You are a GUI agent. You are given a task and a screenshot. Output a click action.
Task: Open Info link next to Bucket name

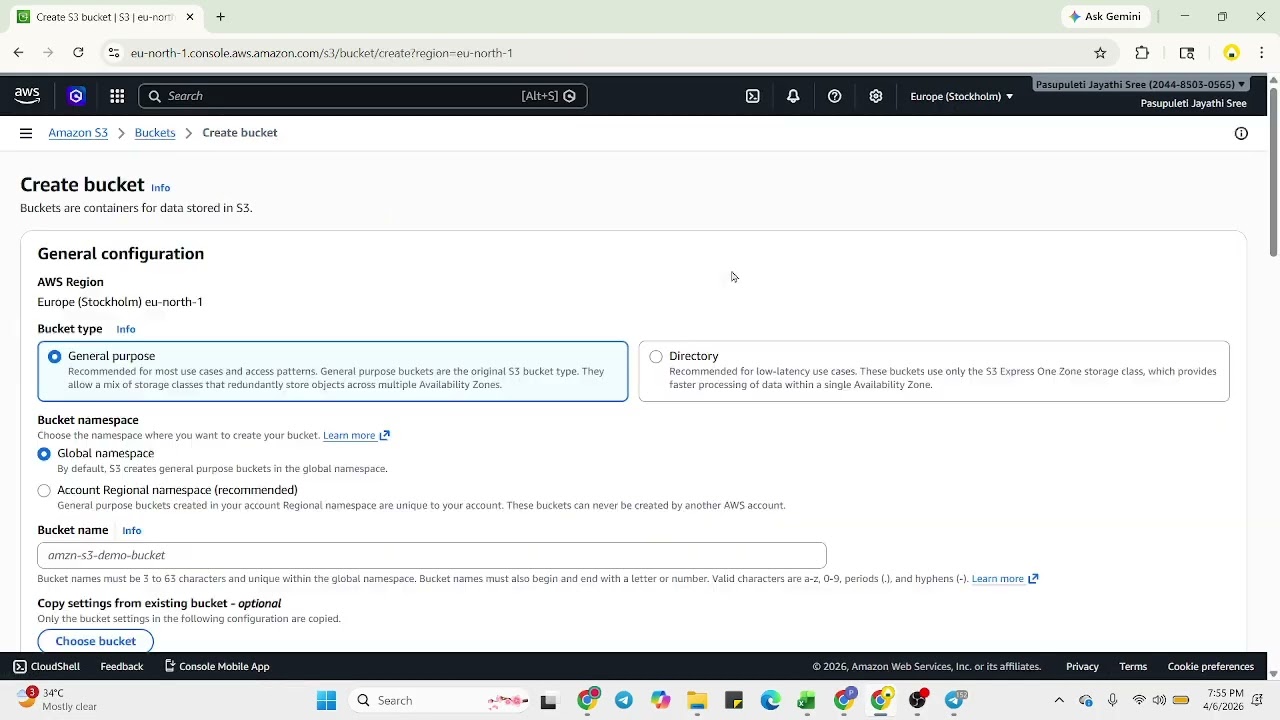point(131,531)
